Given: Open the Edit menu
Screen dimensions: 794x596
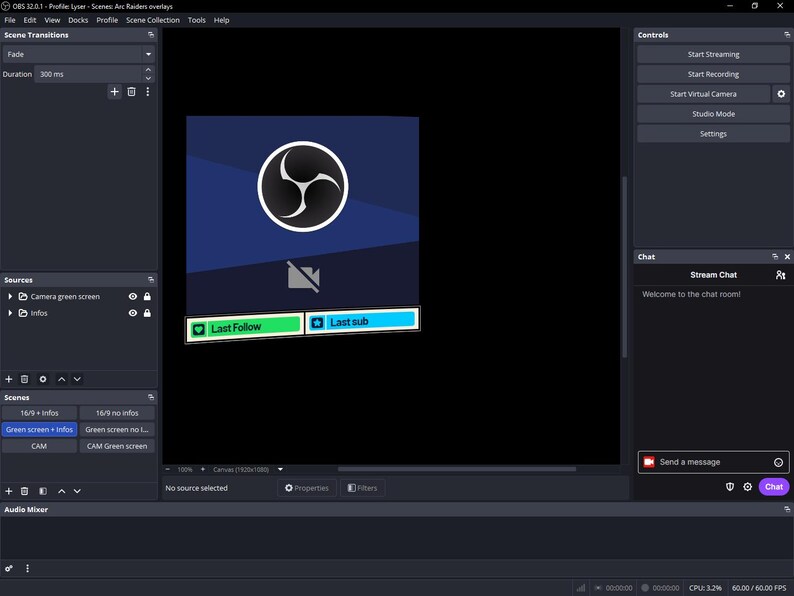Looking at the screenshot, I should (x=30, y=20).
